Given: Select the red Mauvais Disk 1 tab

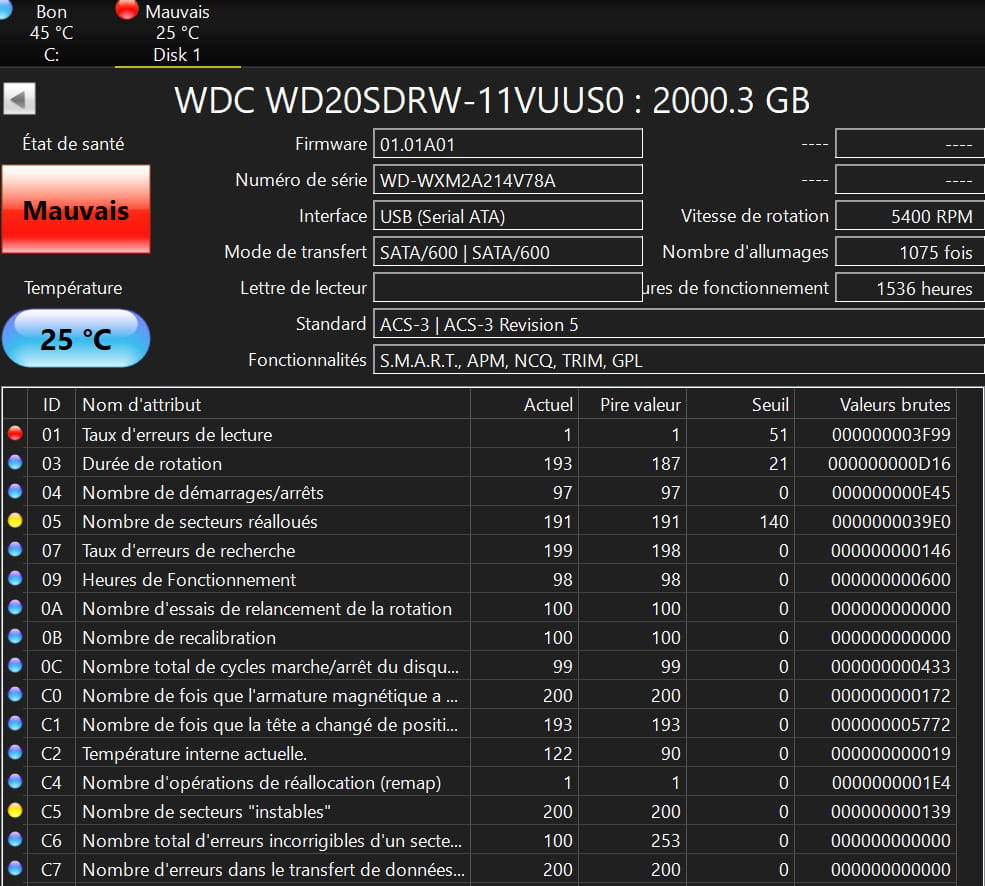Looking at the screenshot, I should point(176,33).
